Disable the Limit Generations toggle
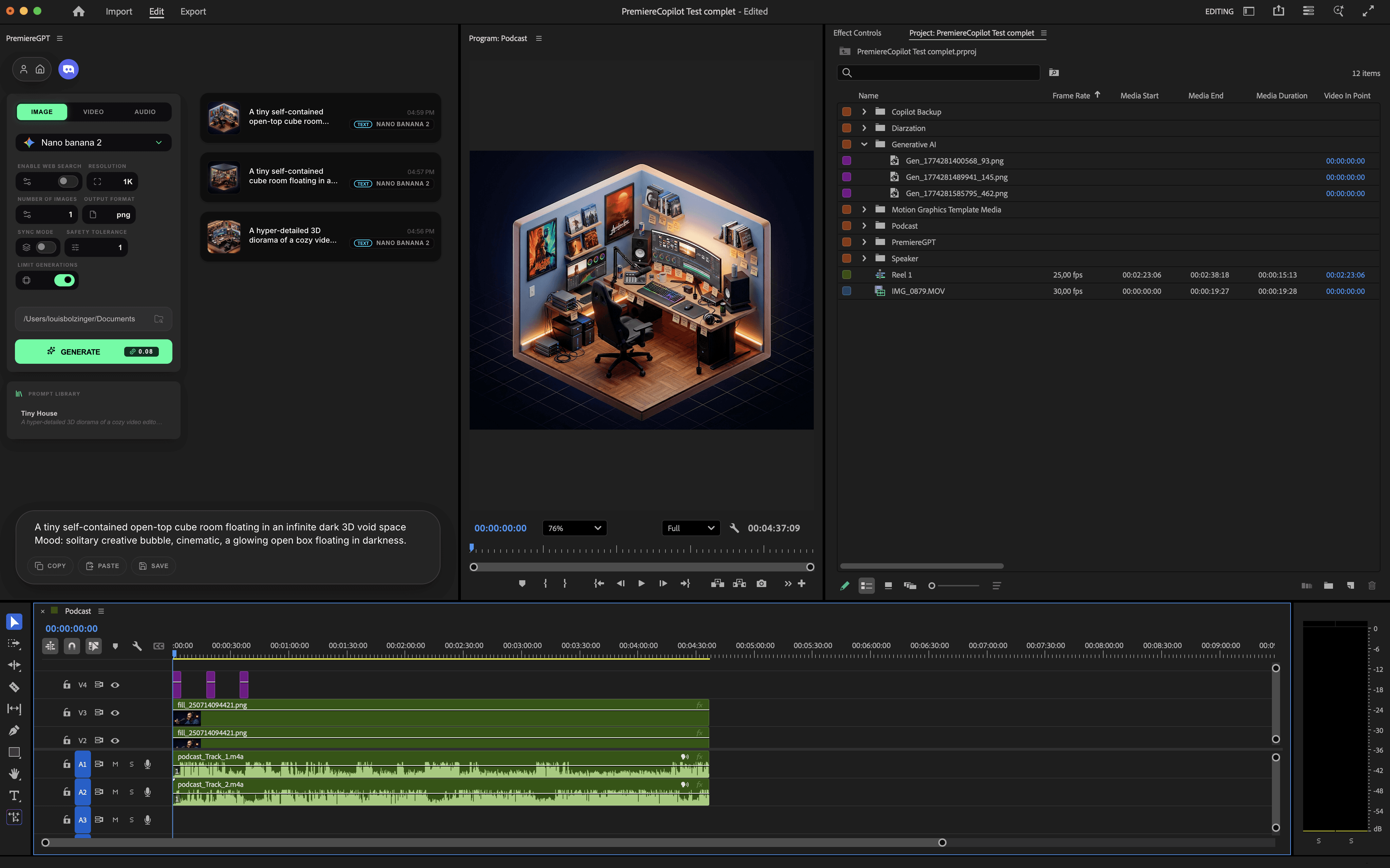This screenshot has width=1390, height=868. pyautogui.click(x=65, y=280)
